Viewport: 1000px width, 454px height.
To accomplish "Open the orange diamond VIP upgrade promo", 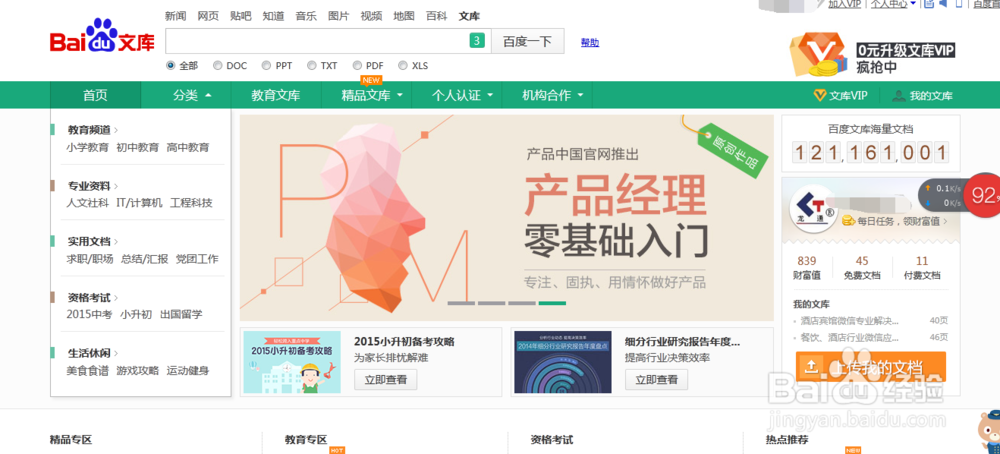I will coord(872,54).
